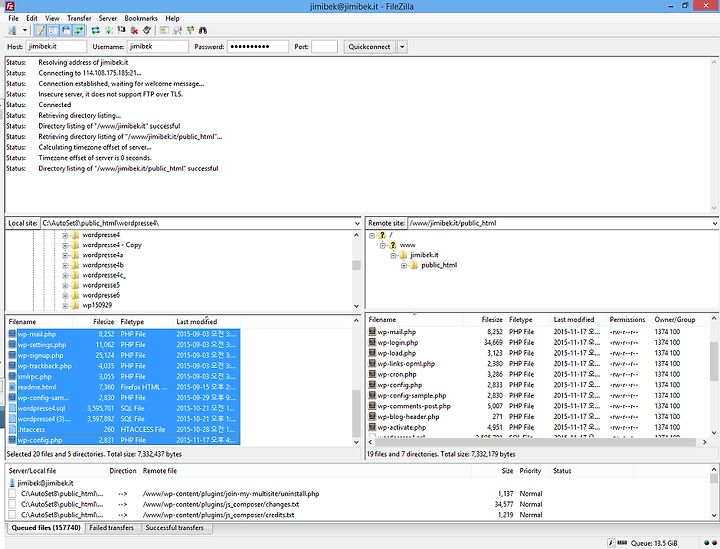Open the Local site path dropdown
720x549 pixels.
click(357, 224)
